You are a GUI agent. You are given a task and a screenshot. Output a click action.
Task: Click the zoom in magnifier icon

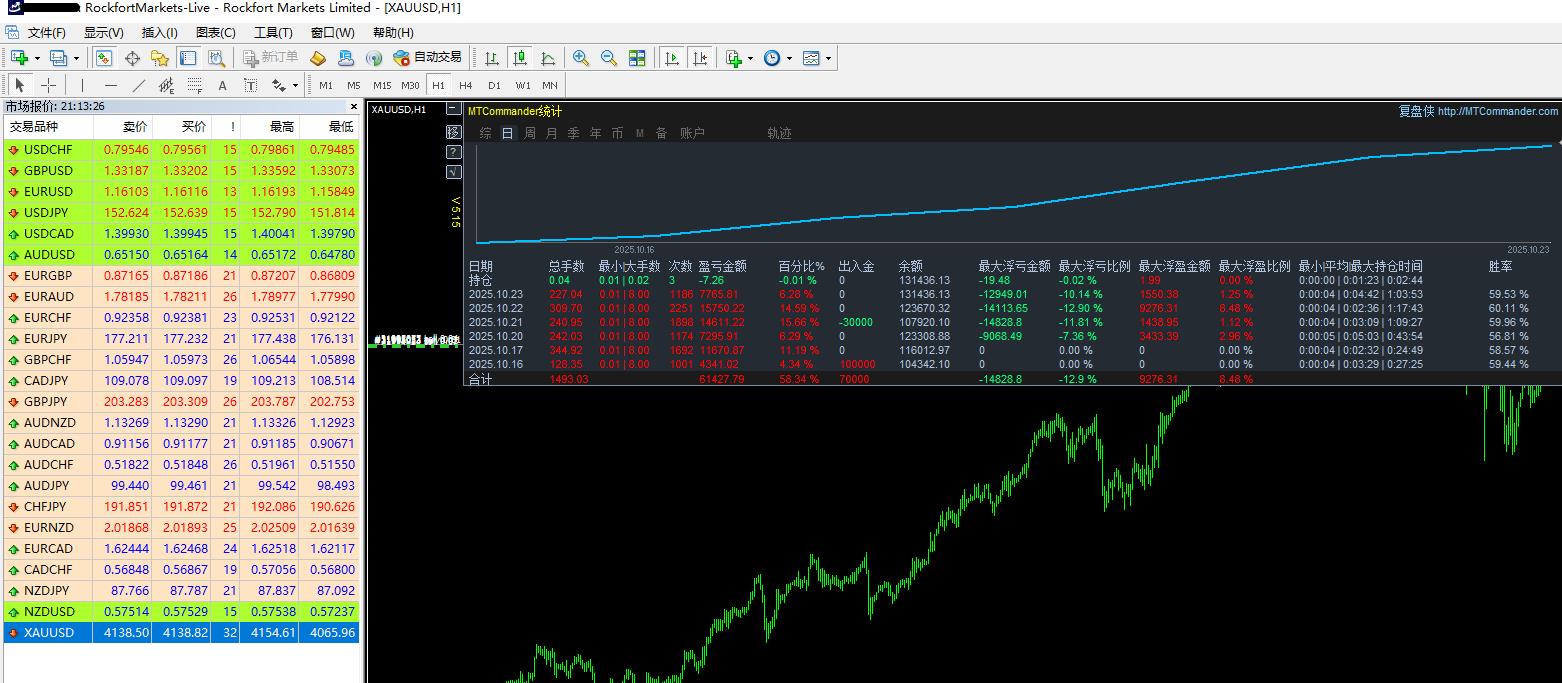click(x=581, y=58)
